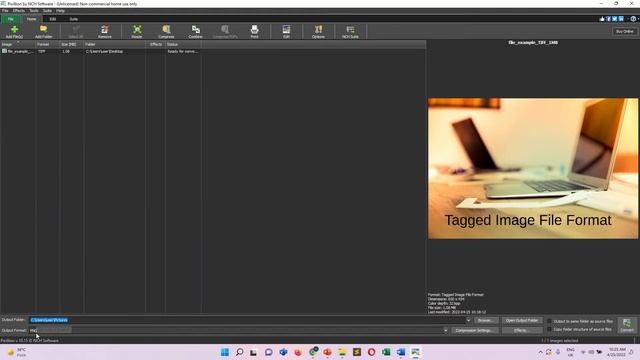Click the LinkedIn share icon

[621, 19]
